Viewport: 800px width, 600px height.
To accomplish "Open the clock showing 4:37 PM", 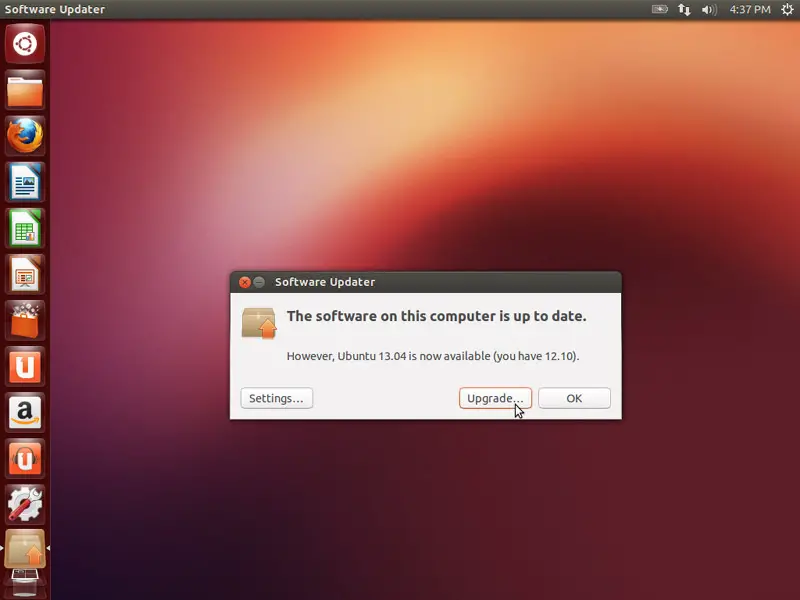I will pos(750,9).
